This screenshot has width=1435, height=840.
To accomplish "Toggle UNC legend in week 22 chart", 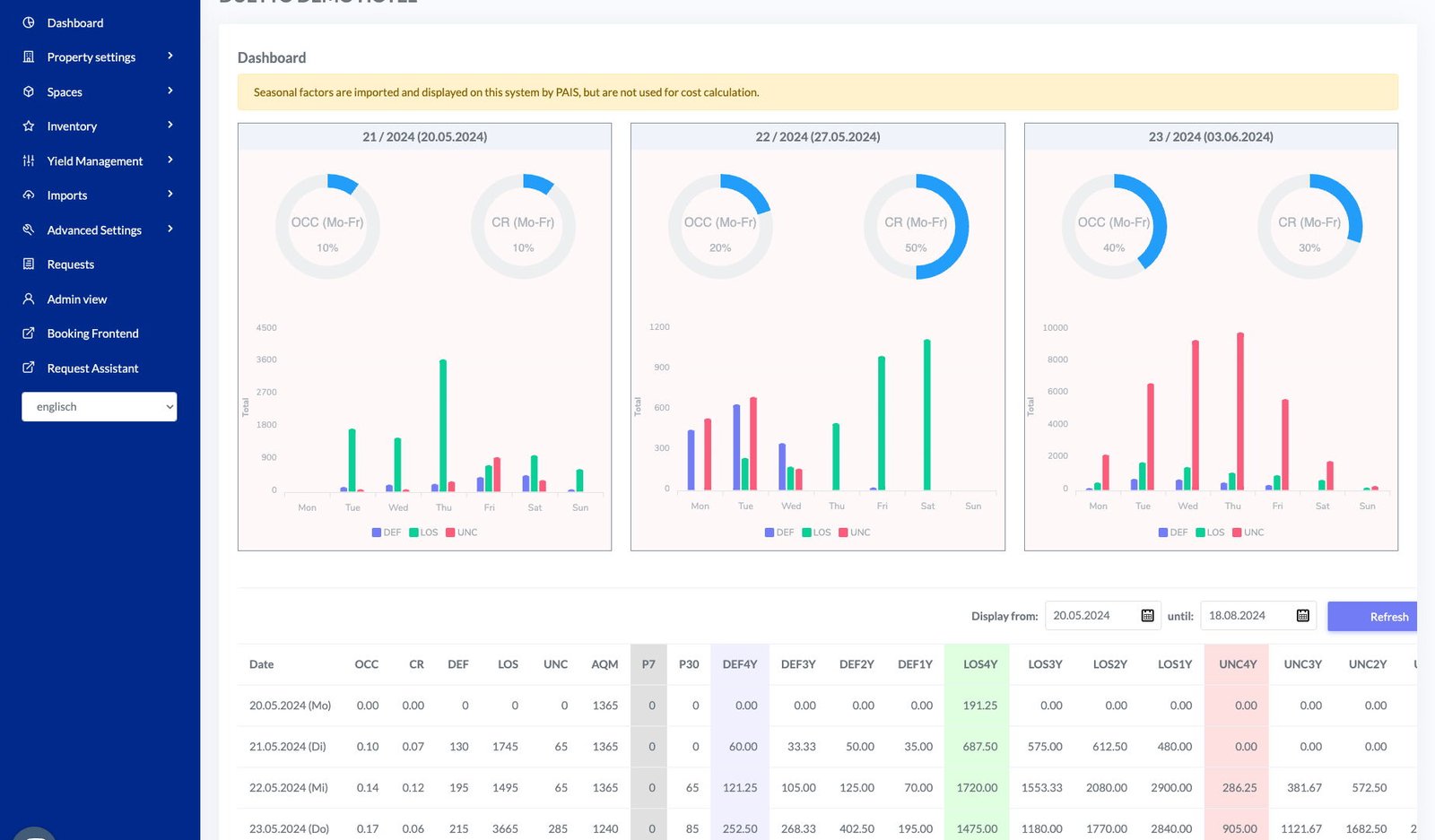I will pyautogui.click(x=855, y=533).
